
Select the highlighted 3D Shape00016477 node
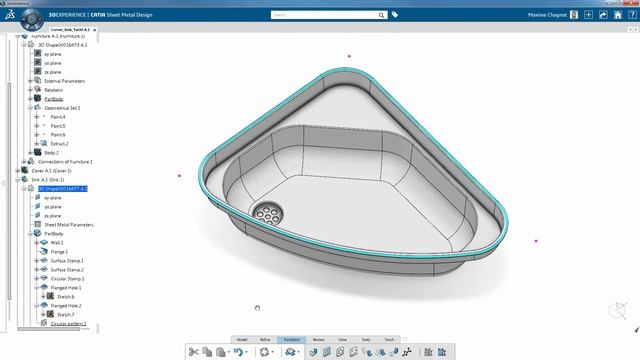point(63,189)
